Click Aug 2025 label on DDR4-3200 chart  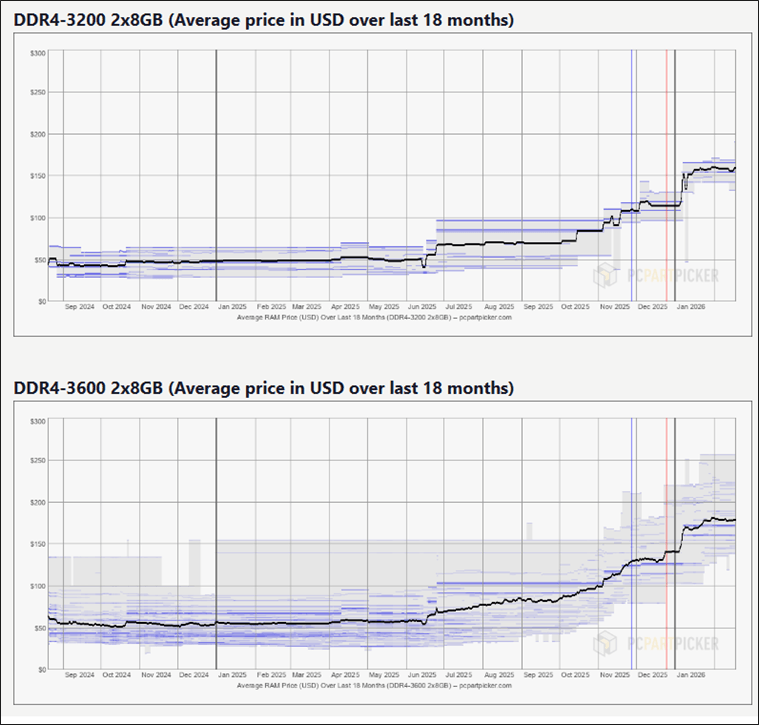click(499, 307)
